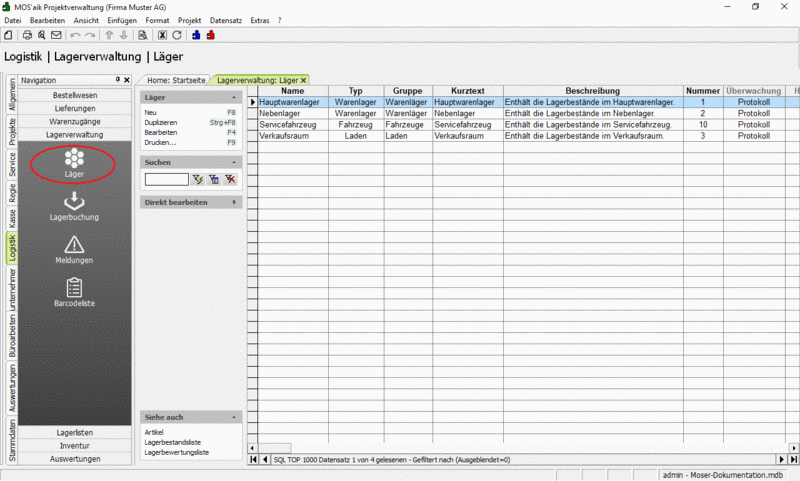The height and width of the screenshot is (481, 800).
Task: Close the Navigation panel
Action: pyautogui.click(x=127, y=80)
